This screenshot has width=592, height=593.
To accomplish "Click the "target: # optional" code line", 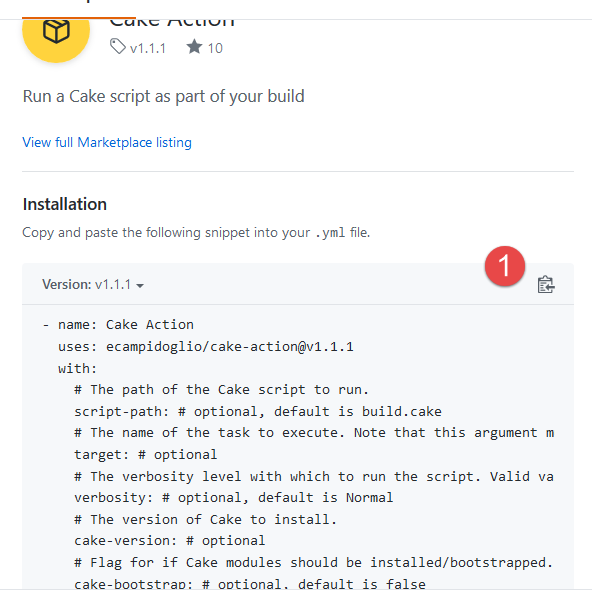I will pyautogui.click(x=146, y=455).
